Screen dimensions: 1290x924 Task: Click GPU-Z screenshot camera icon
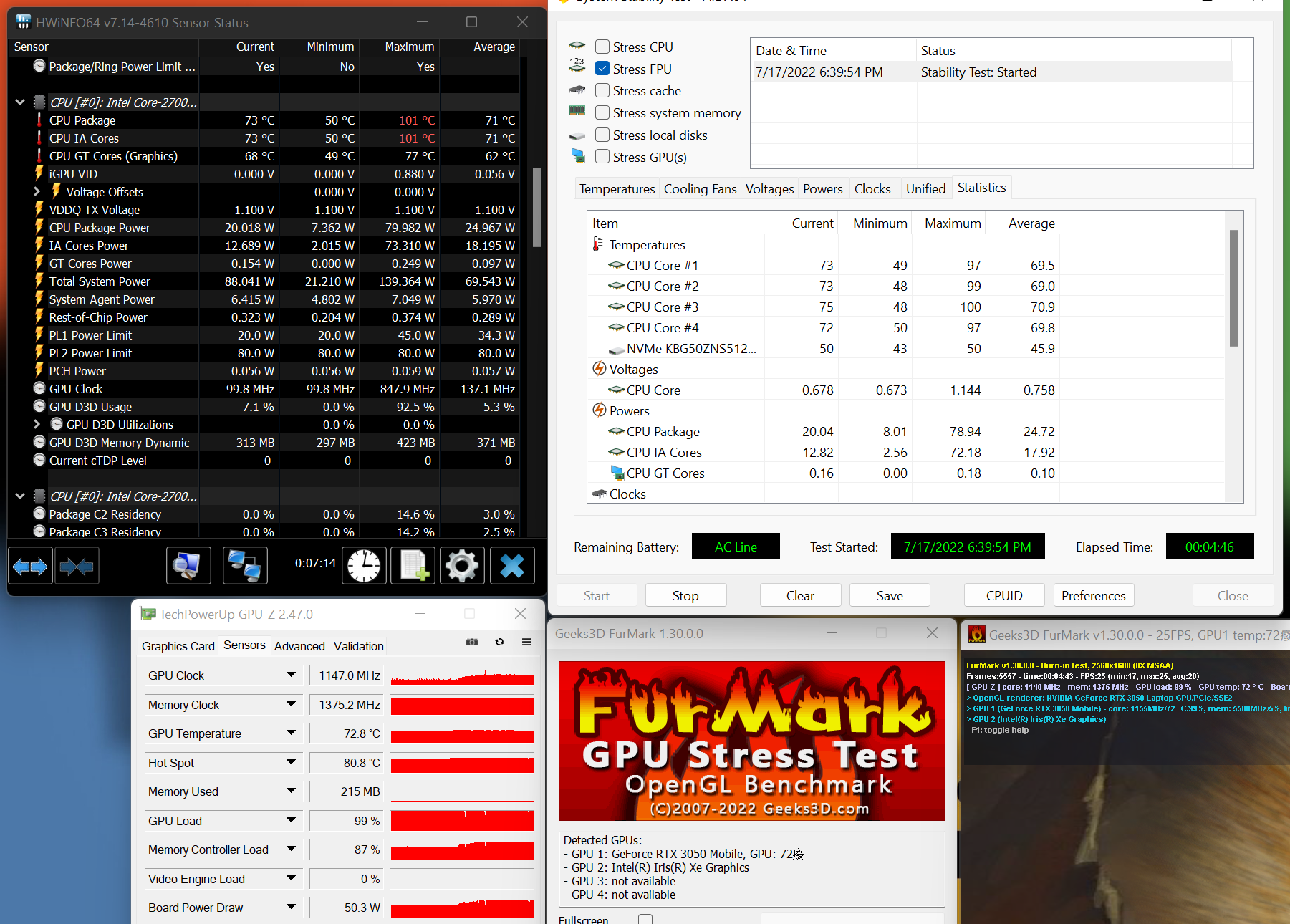(x=472, y=642)
